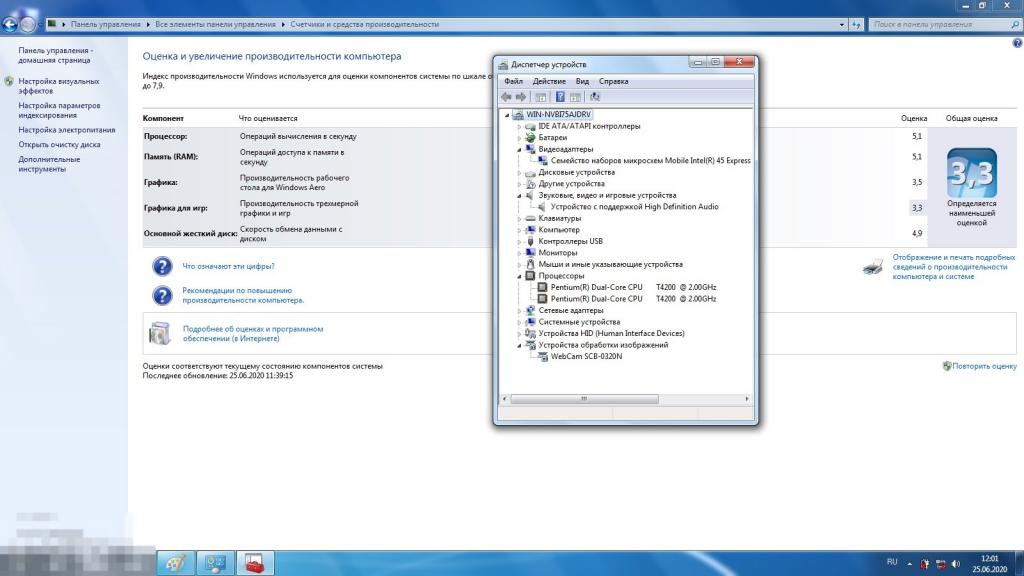
Task: Click the Forward arrow in Device Manager toolbar
Action: tap(520, 97)
